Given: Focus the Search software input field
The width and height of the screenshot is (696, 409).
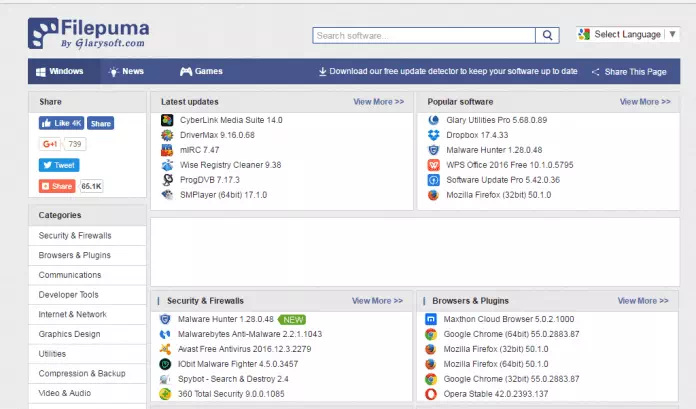Looking at the screenshot, I should pyautogui.click(x=424, y=36).
